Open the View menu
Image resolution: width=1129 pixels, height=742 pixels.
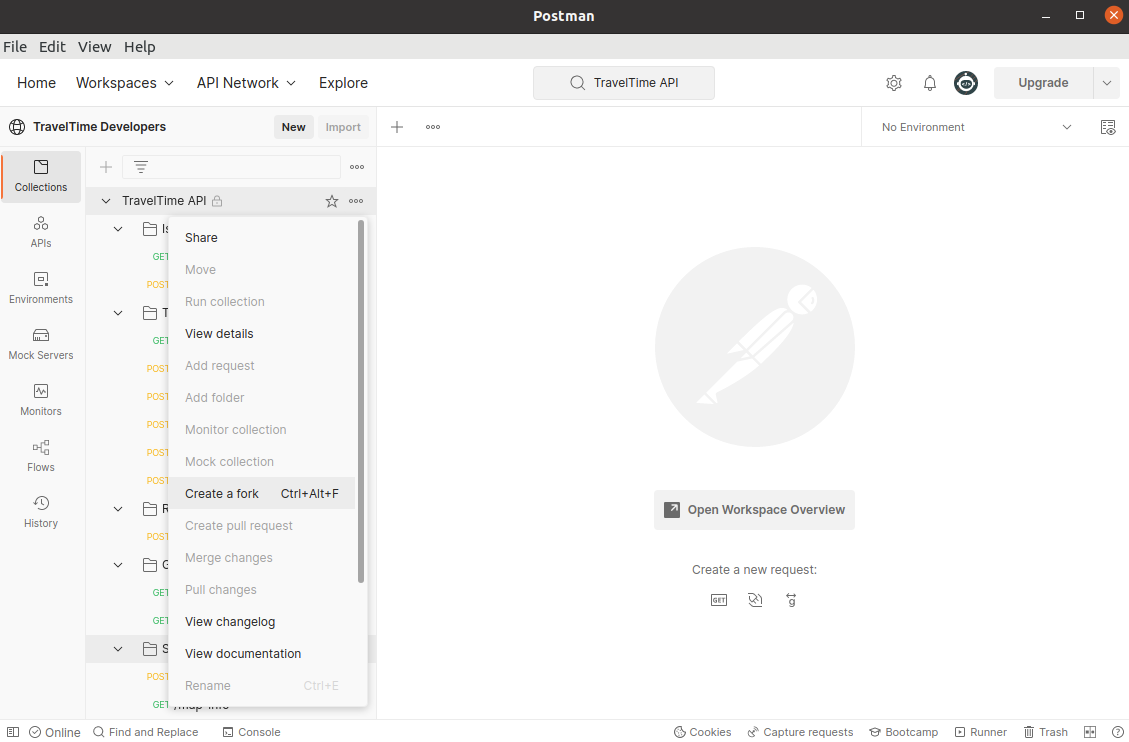click(94, 47)
